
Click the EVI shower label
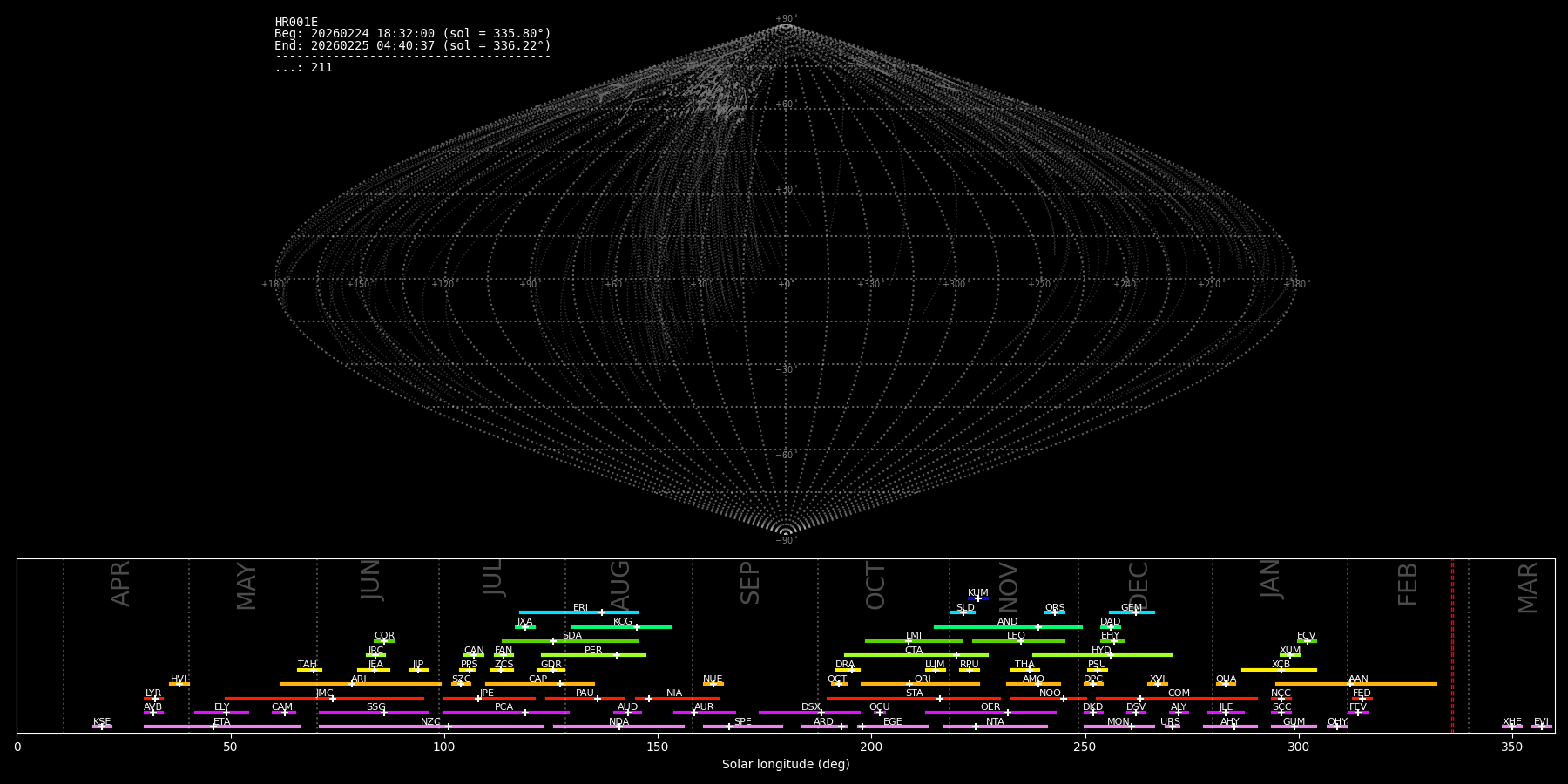tap(1541, 722)
